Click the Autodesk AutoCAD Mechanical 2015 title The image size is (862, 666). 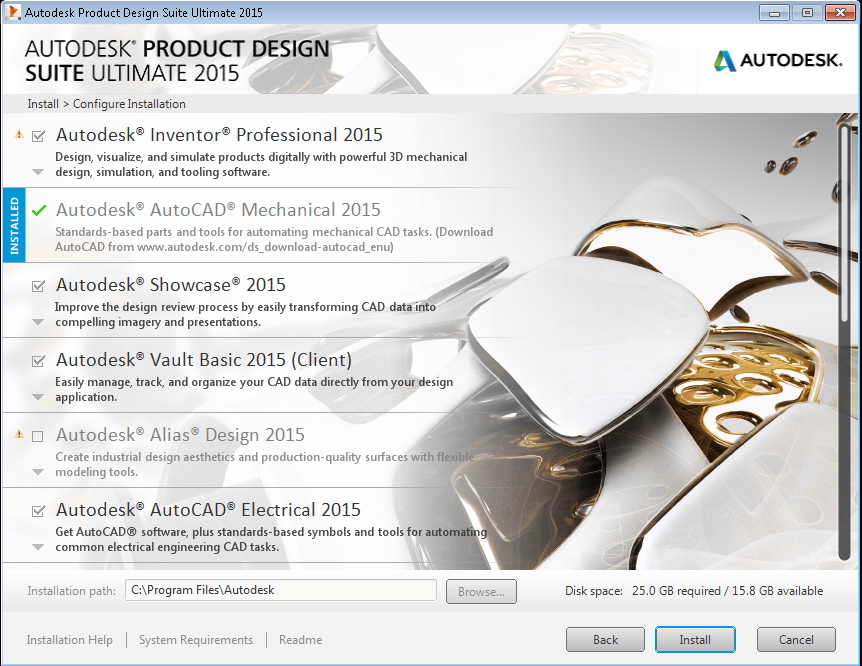coord(218,210)
